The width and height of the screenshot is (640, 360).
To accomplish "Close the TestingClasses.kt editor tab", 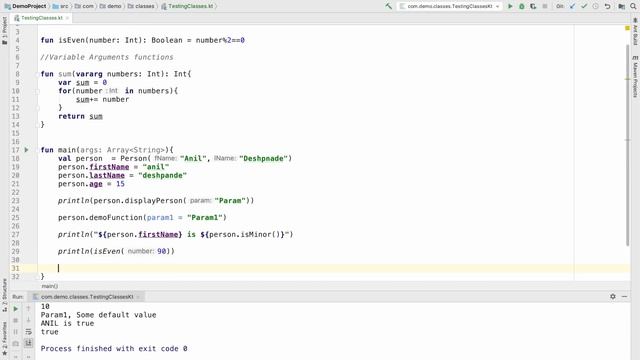I will pyautogui.click(x=67, y=18).
